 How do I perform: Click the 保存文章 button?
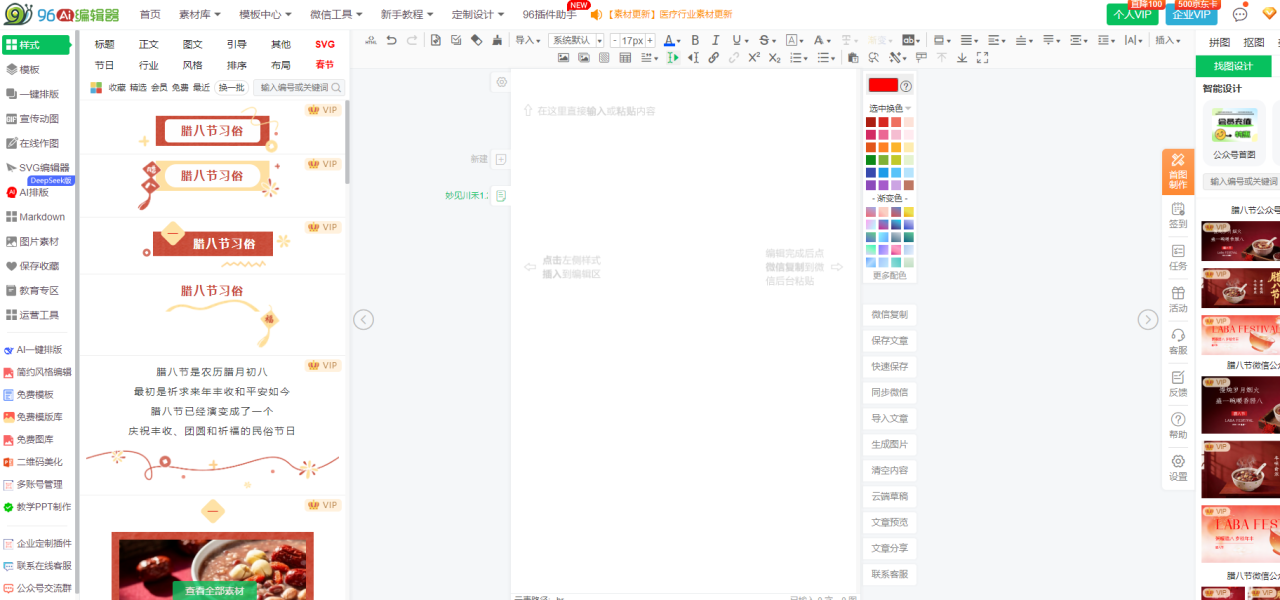pyautogui.click(x=889, y=341)
